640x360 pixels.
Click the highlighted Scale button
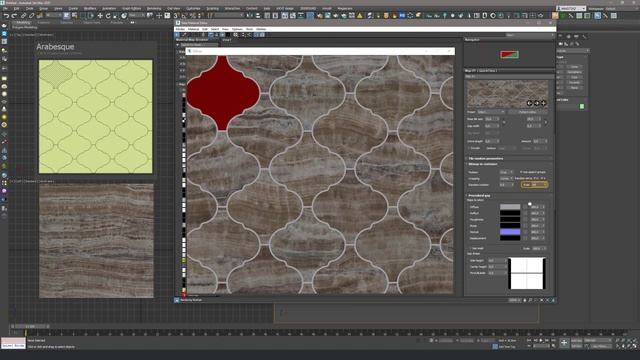pyautogui.click(x=534, y=185)
